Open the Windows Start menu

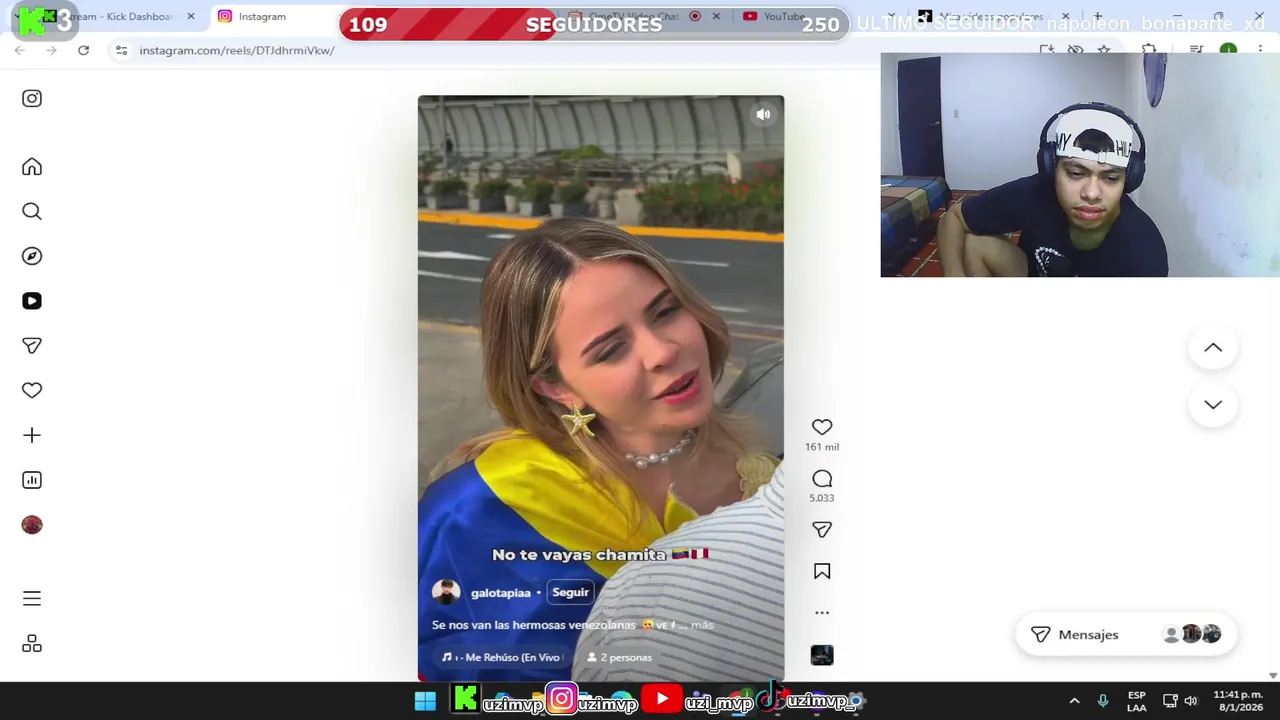pos(425,701)
